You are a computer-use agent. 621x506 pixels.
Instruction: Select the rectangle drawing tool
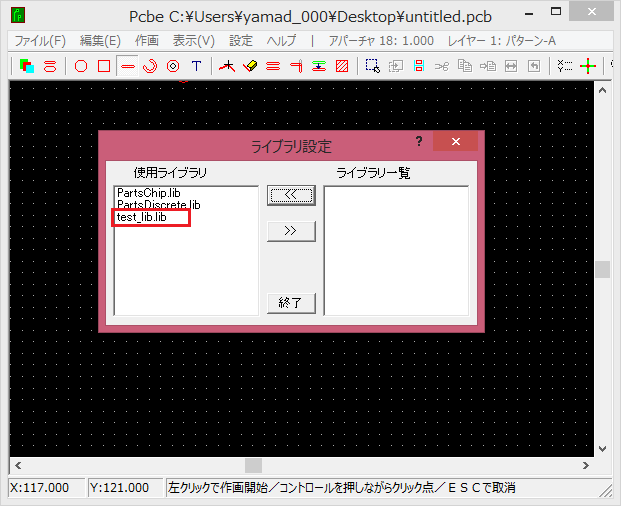104,66
